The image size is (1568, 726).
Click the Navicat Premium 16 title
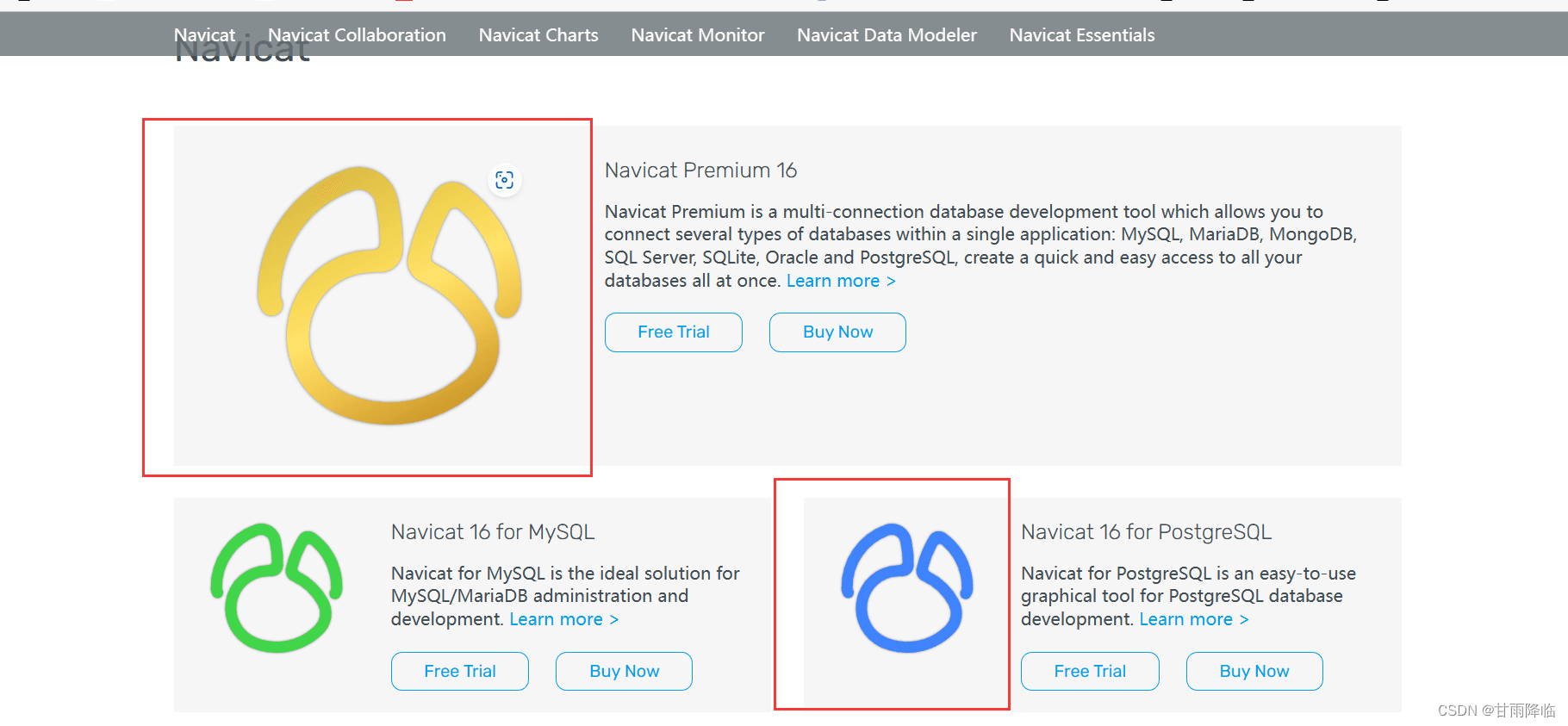[x=700, y=171]
